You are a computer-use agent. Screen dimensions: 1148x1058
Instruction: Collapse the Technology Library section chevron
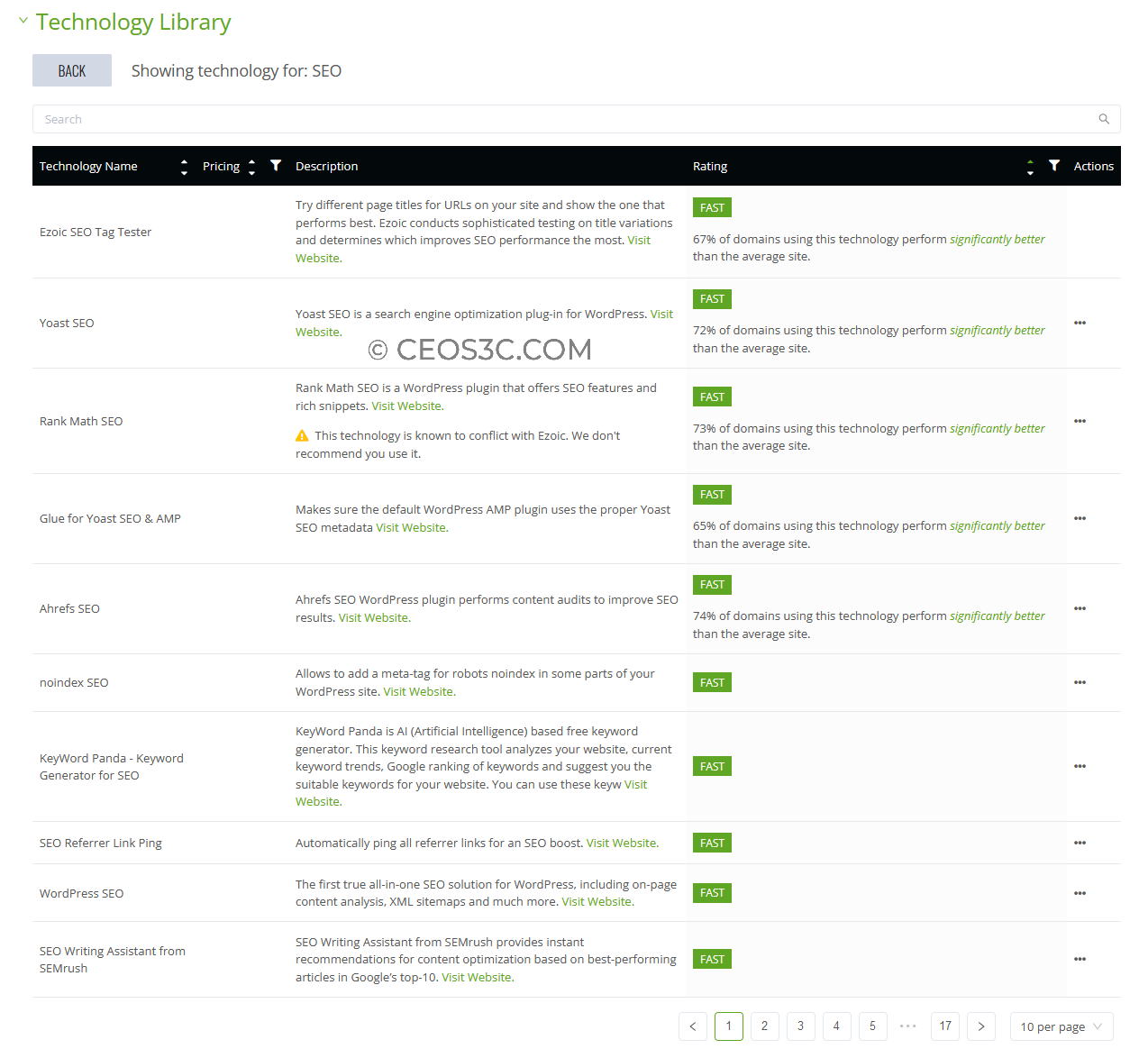point(23,20)
